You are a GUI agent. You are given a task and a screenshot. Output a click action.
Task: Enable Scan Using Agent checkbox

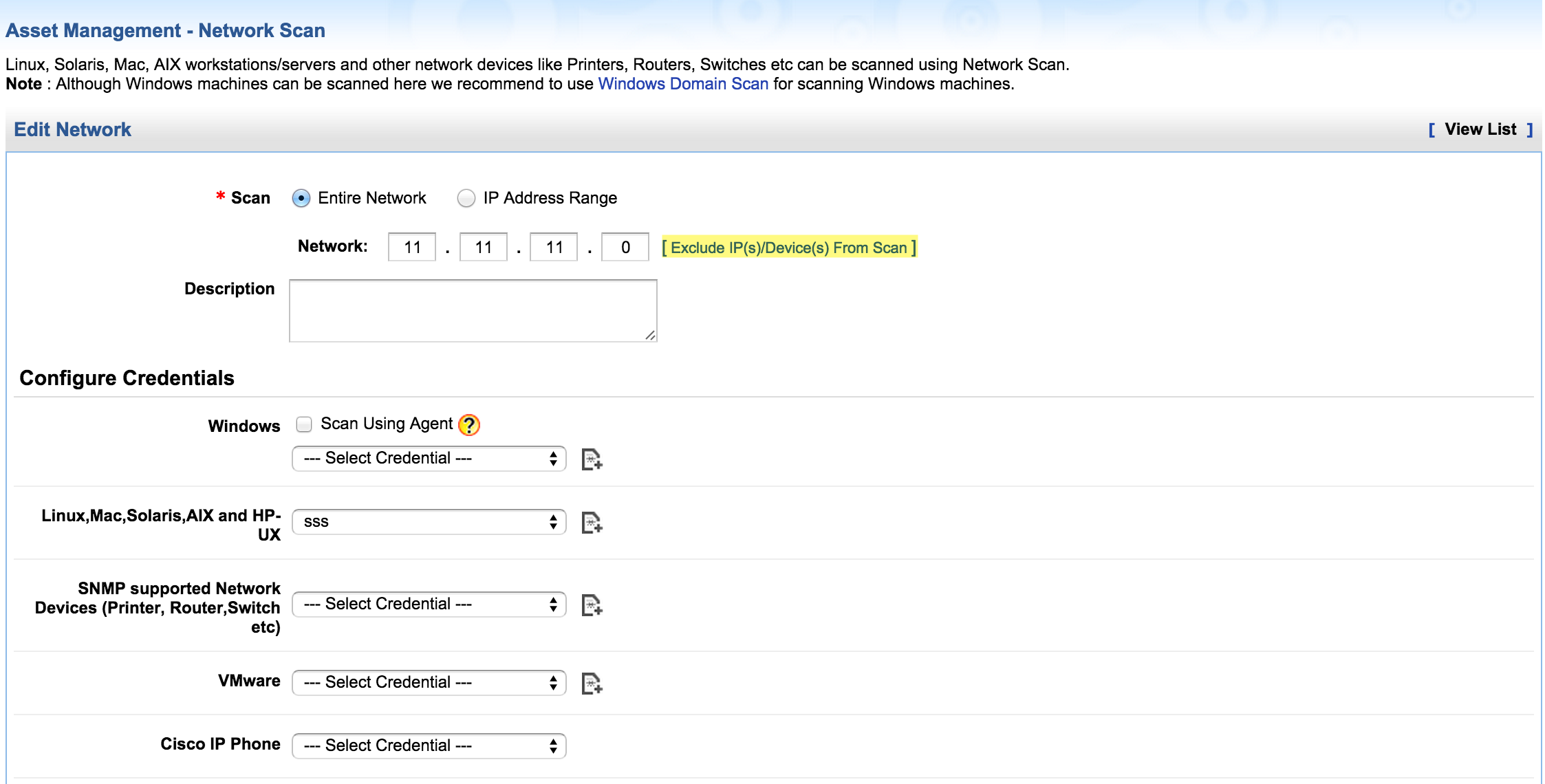point(304,424)
